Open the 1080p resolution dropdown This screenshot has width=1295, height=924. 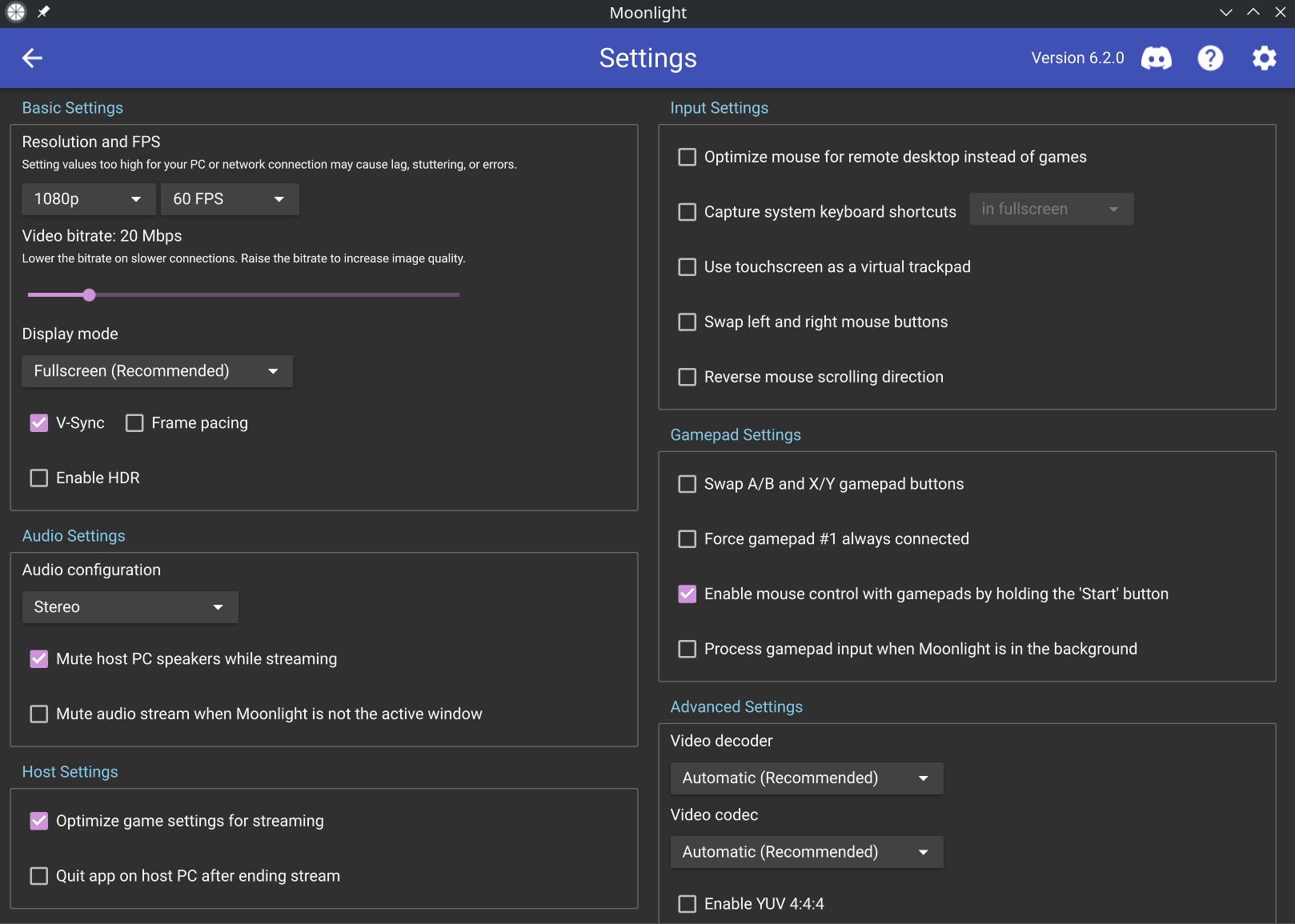[x=88, y=199]
